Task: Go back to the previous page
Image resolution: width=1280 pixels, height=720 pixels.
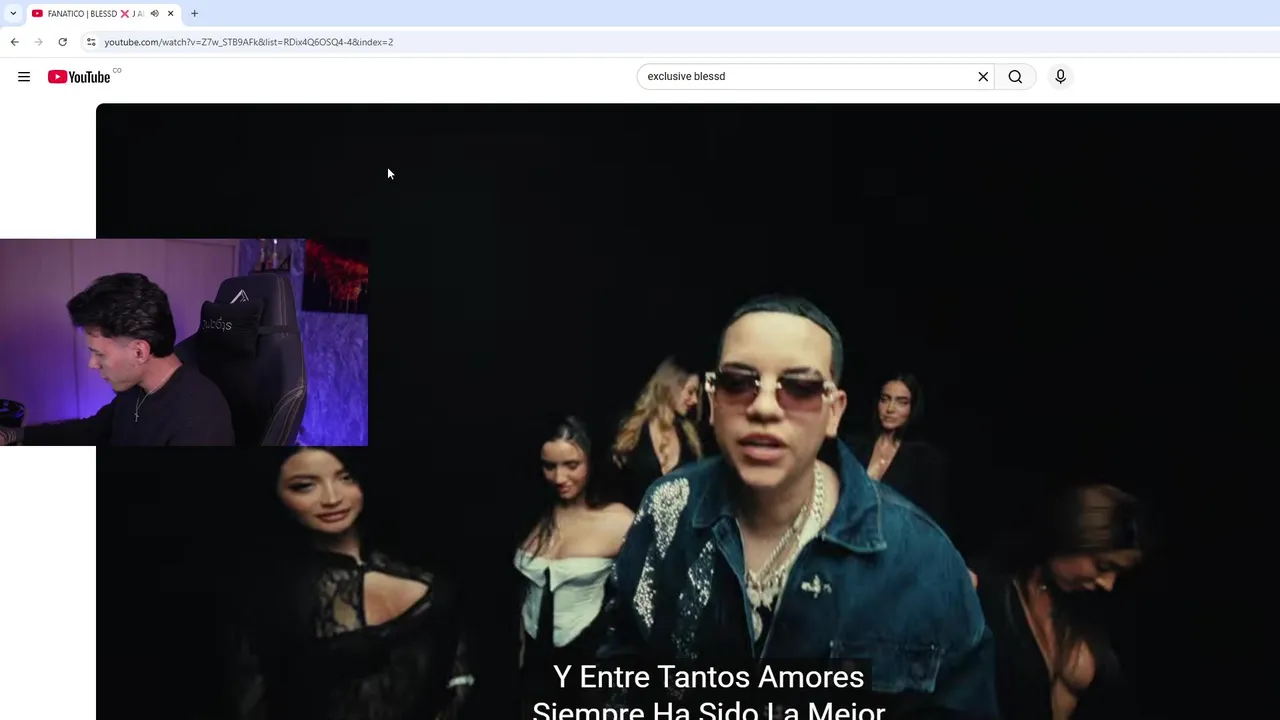Action: [14, 42]
